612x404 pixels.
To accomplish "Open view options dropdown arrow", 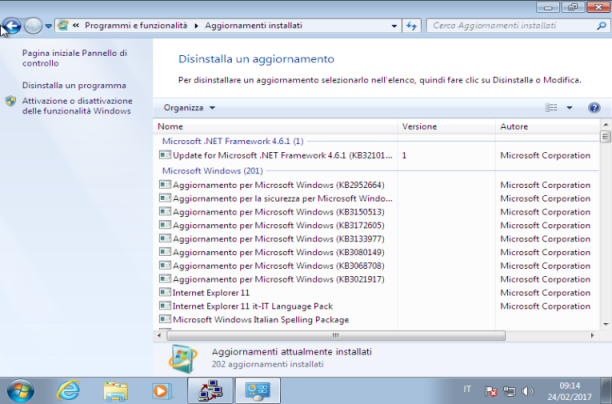I will [569, 108].
